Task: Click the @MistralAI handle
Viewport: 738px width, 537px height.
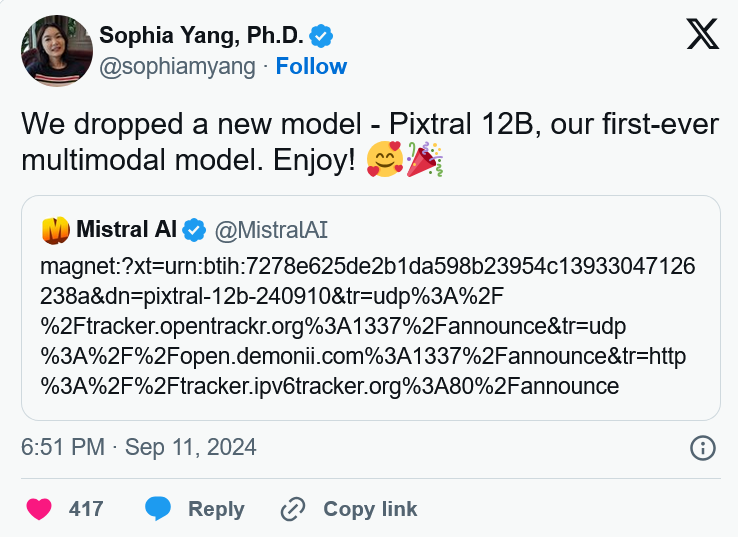Action: click(x=271, y=231)
